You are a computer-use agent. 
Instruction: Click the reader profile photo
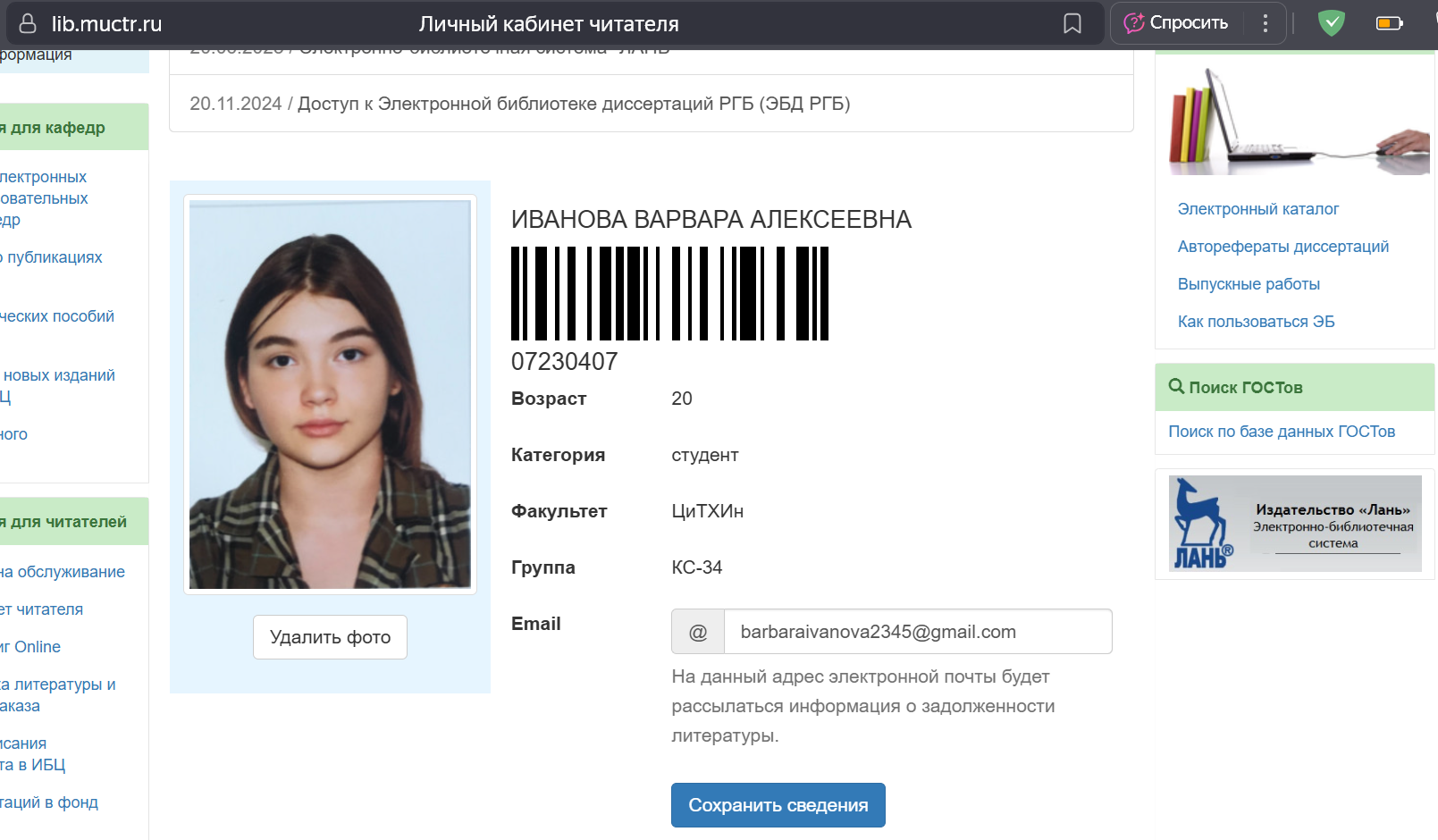click(x=330, y=394)
